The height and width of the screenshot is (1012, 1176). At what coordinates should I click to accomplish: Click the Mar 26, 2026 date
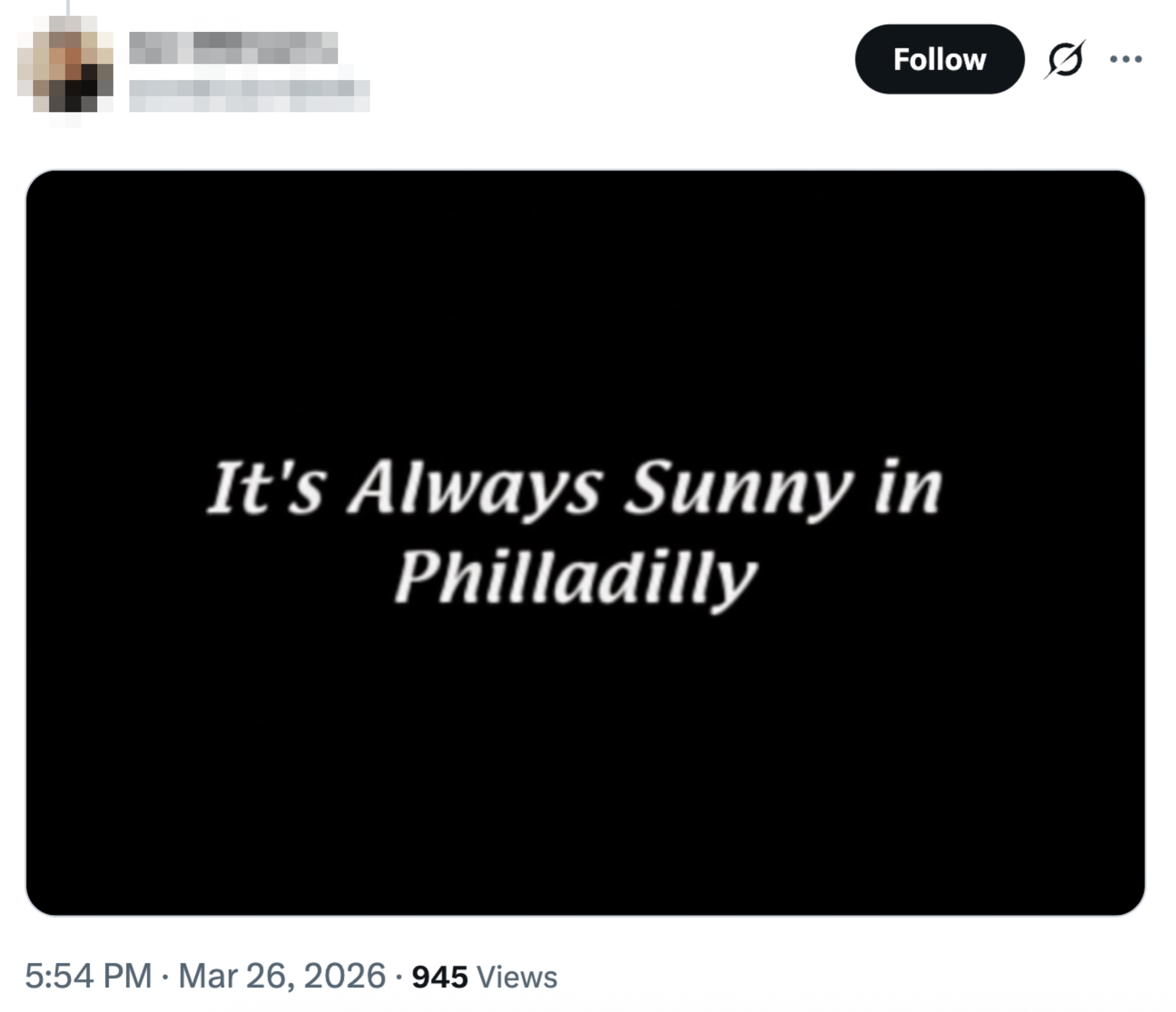(x=282, y=976)
